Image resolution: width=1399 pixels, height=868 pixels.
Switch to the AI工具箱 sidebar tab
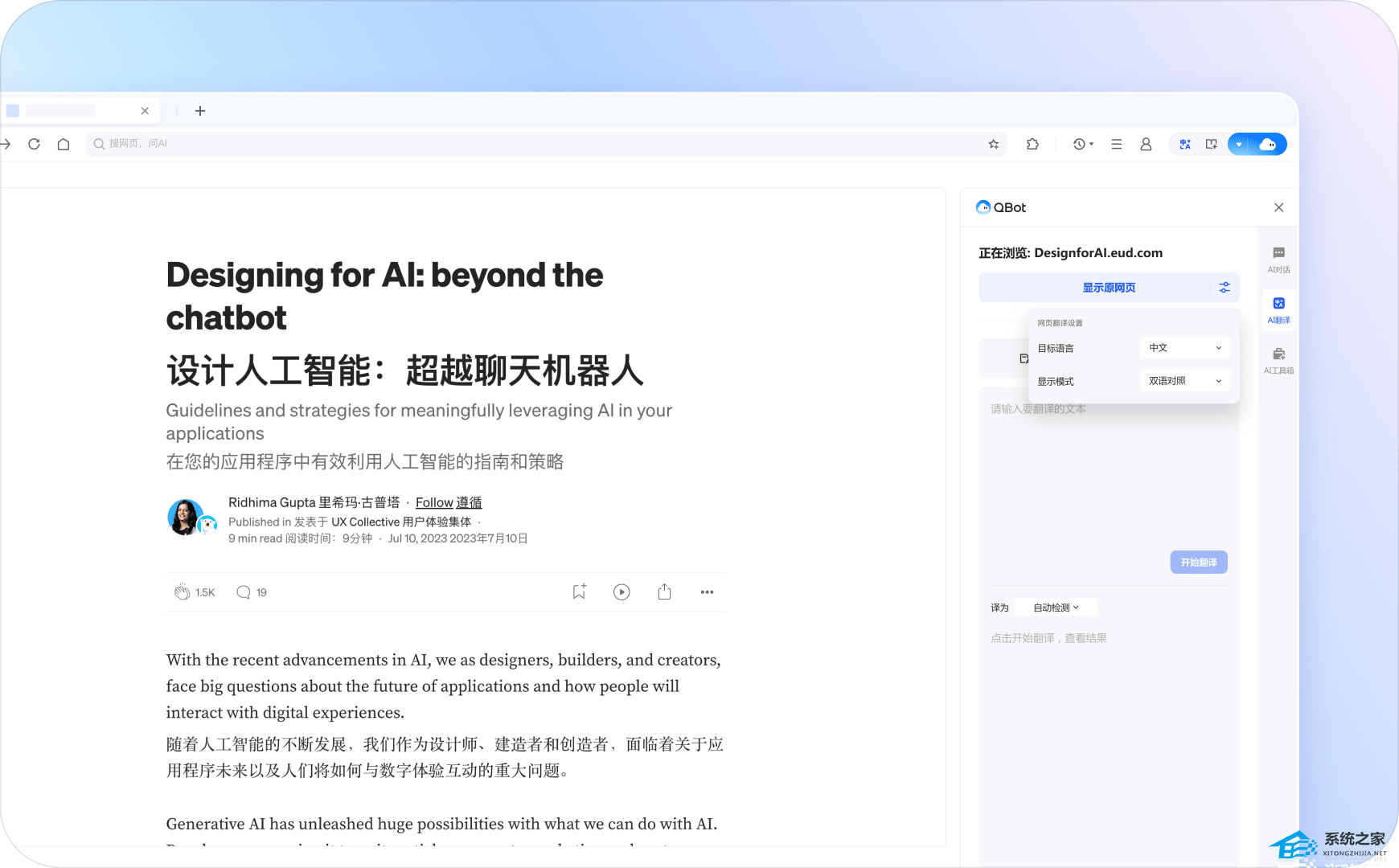1278,361
